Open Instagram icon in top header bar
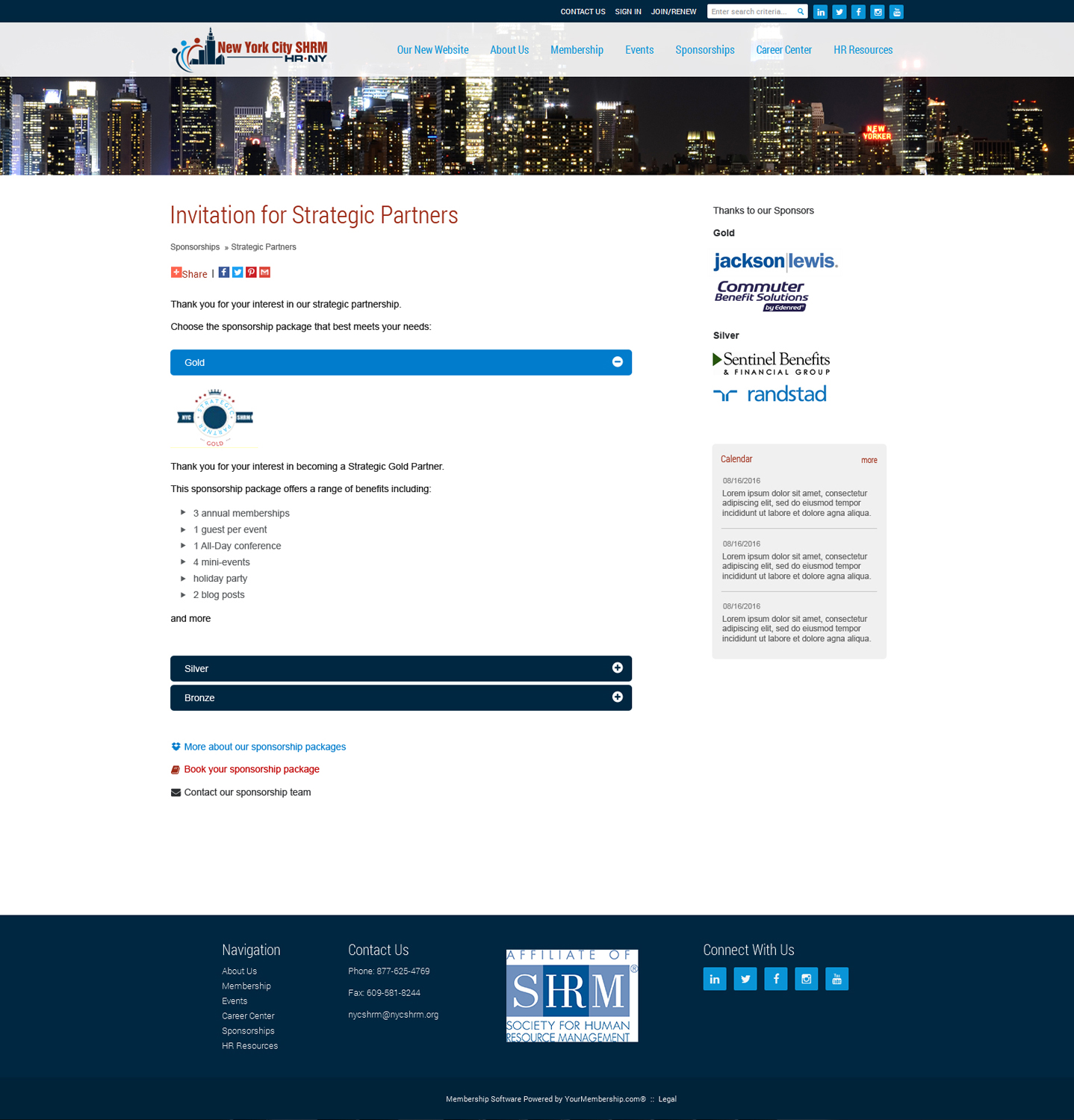Viewport: 1074px width, 1120px height. click(878, 12)
